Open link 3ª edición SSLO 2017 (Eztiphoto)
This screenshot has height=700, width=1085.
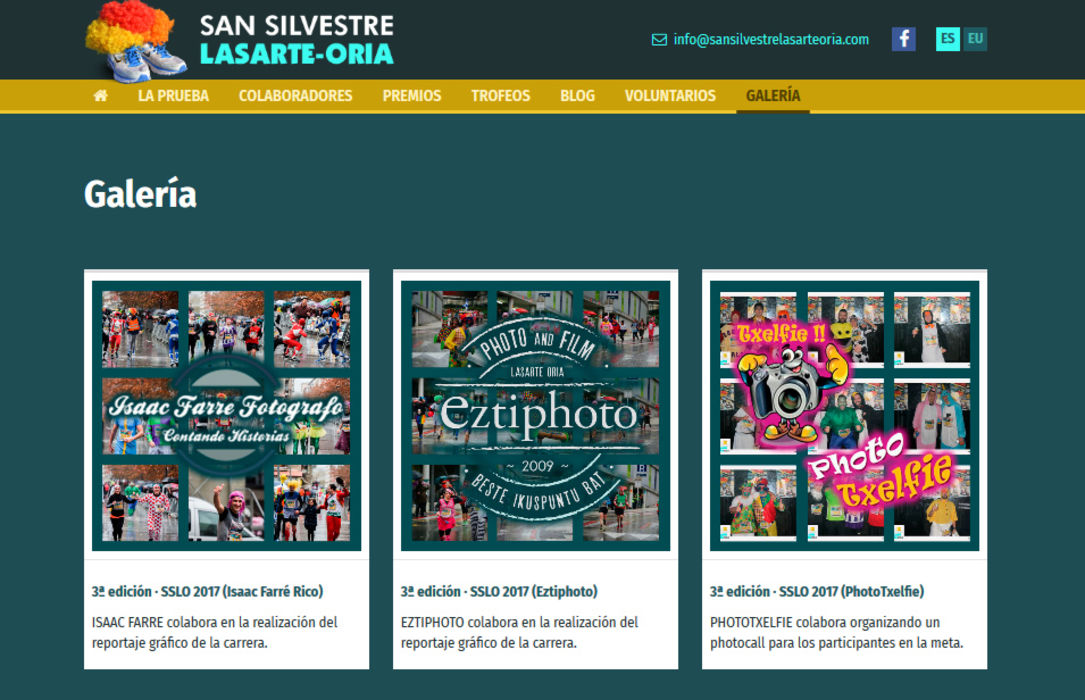click(499, 591)
